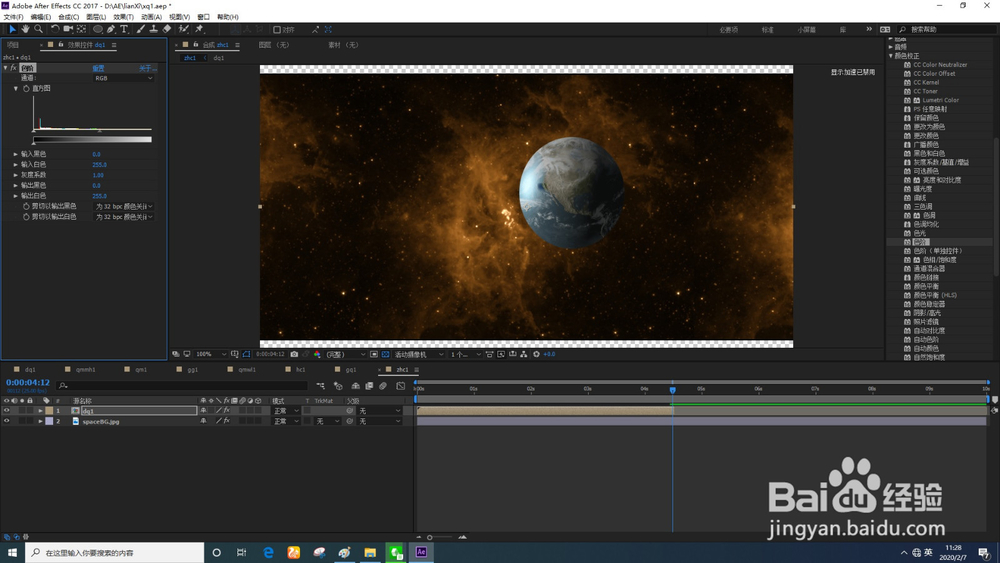Select the arrow Selection tool
Viewport: 1000px width, 563px height.
pos(12,29)
